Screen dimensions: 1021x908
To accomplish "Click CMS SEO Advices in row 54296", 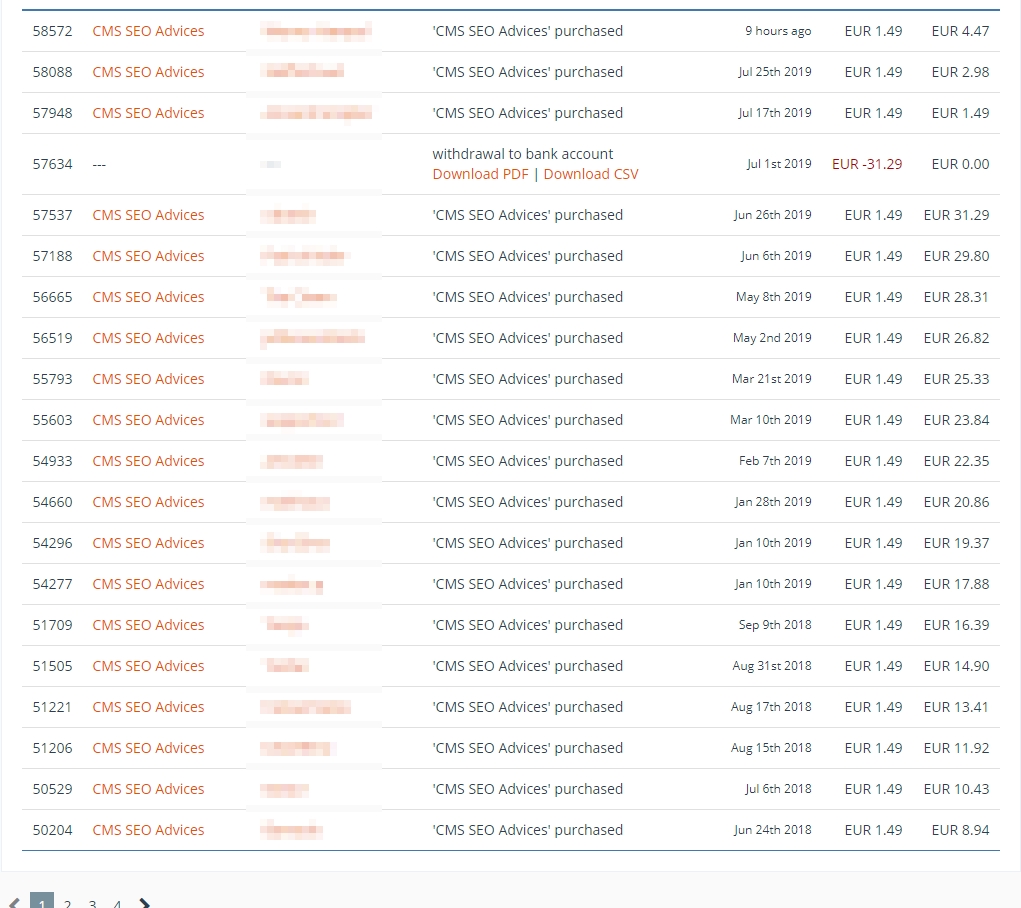I will click(148, 543).
